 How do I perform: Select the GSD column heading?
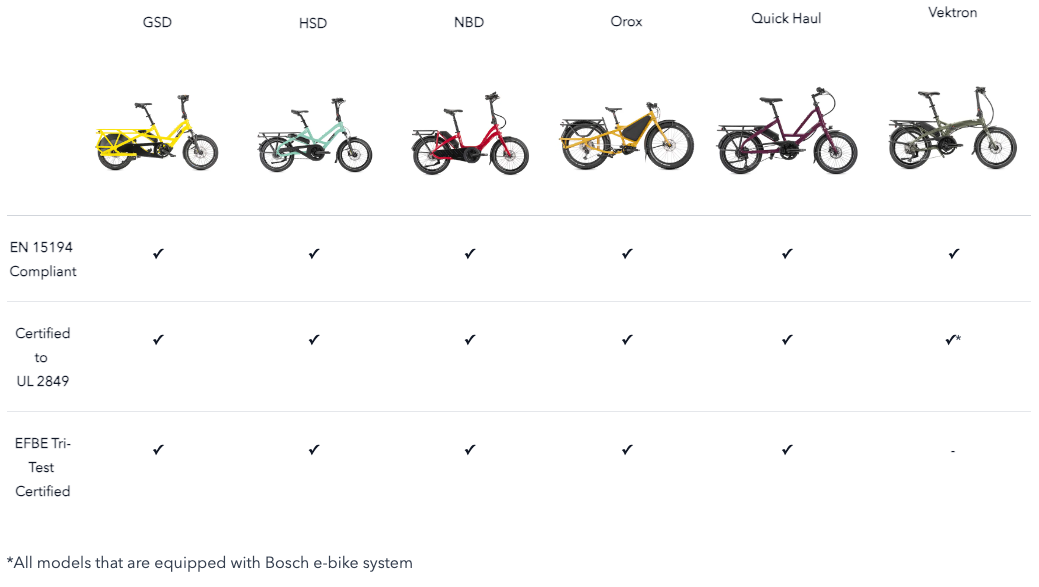(x=157, y=23)
